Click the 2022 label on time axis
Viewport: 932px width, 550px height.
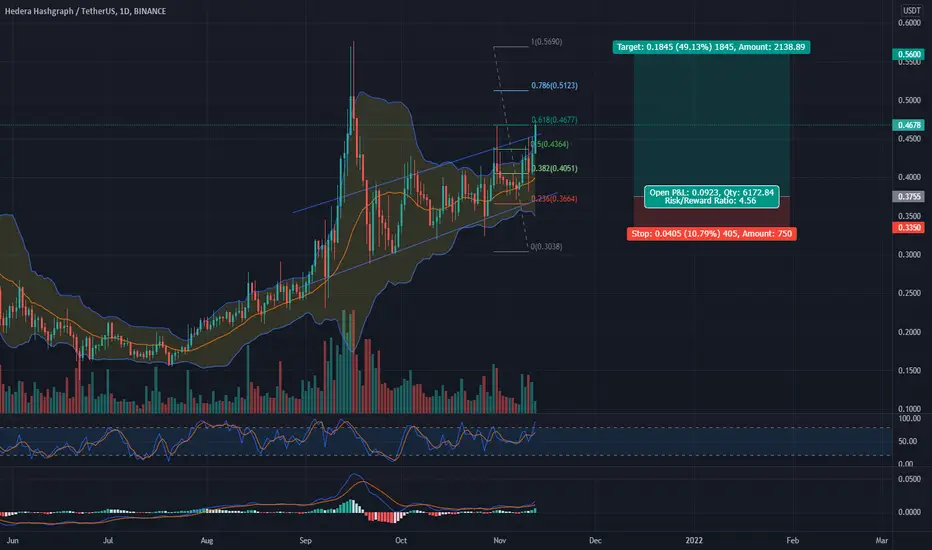694,540
